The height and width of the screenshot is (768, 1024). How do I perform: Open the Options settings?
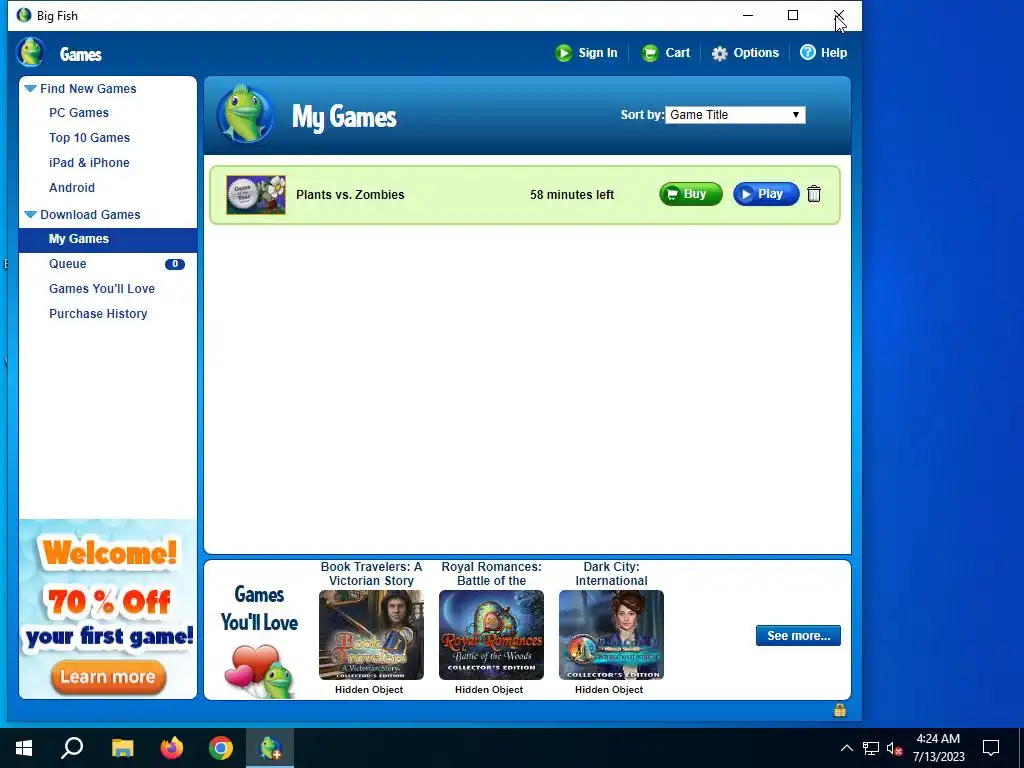click(x=745, y=53)
